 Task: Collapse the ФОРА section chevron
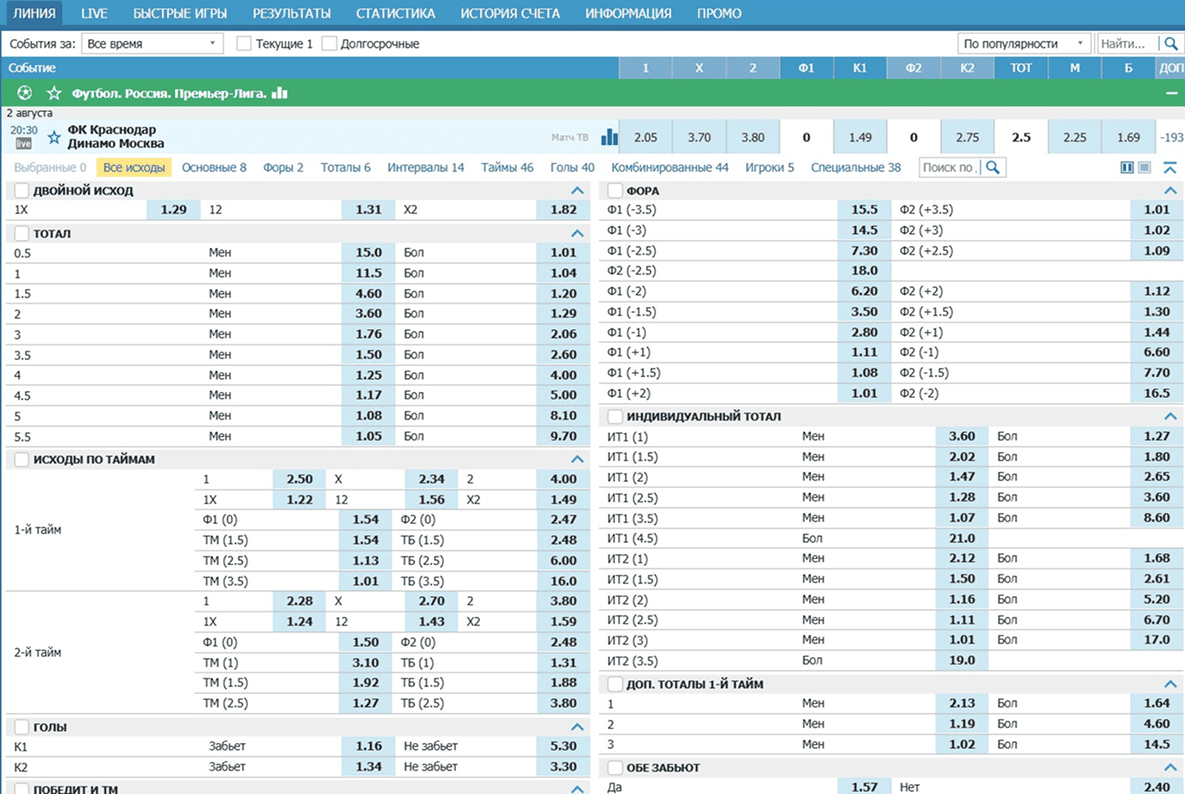point(1170,190)
